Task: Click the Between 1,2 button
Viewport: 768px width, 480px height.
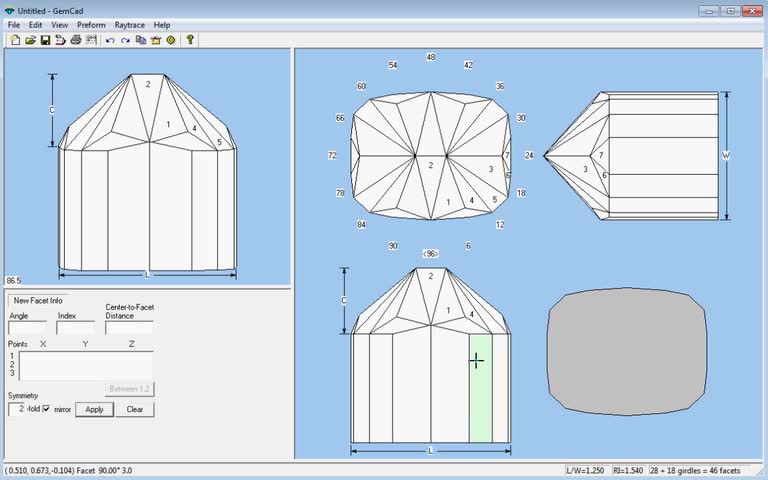Action: [129, 389]
